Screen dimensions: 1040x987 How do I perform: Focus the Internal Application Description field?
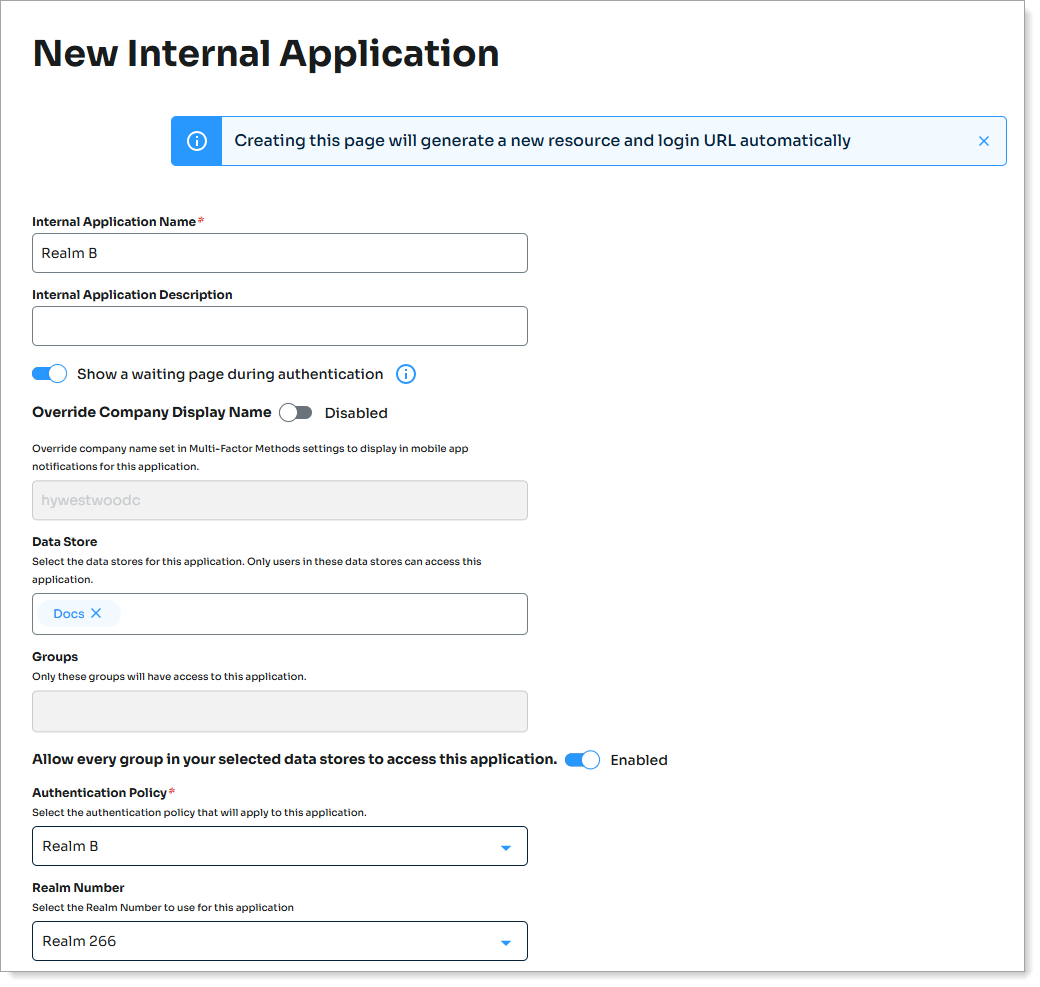click(279, 326)
